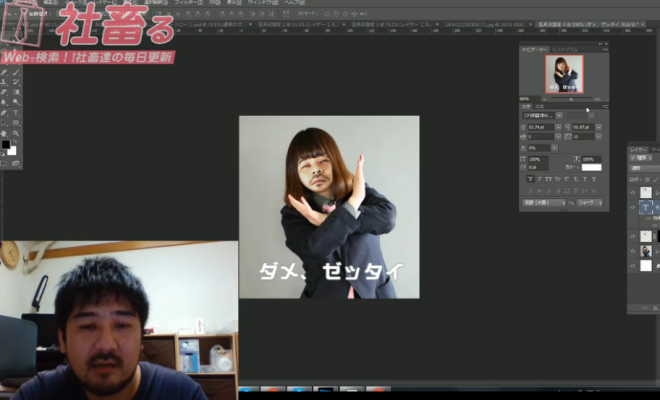
Task: Select the Pen tool in toolbox
Action: (4, 110)
